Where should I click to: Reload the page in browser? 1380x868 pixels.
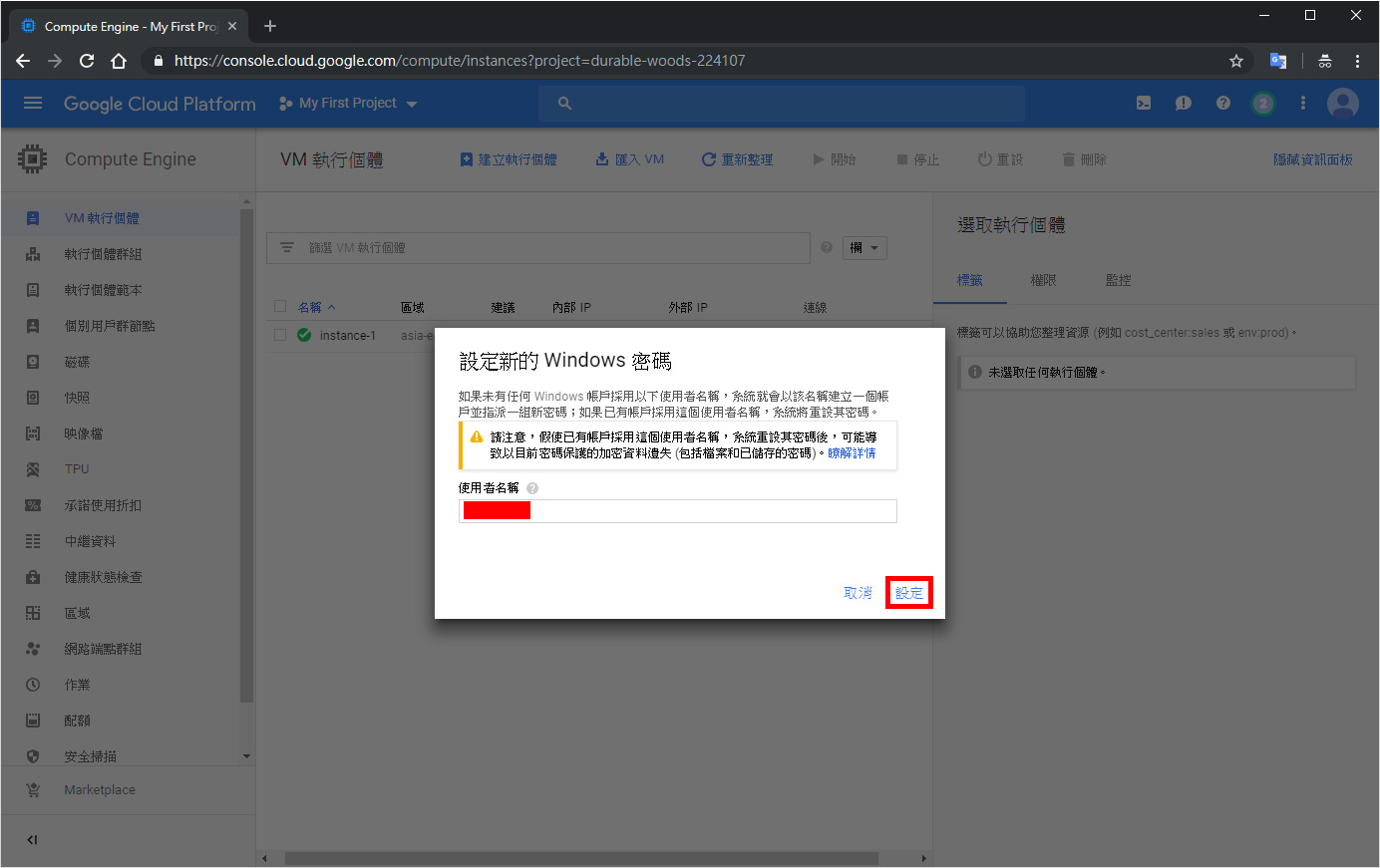click(x=87, y=61)
